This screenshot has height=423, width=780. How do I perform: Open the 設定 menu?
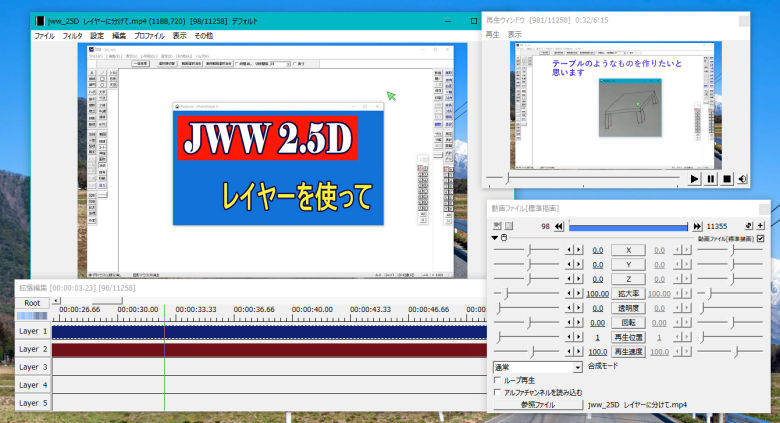pyautogui.click(x=97, y=36)
